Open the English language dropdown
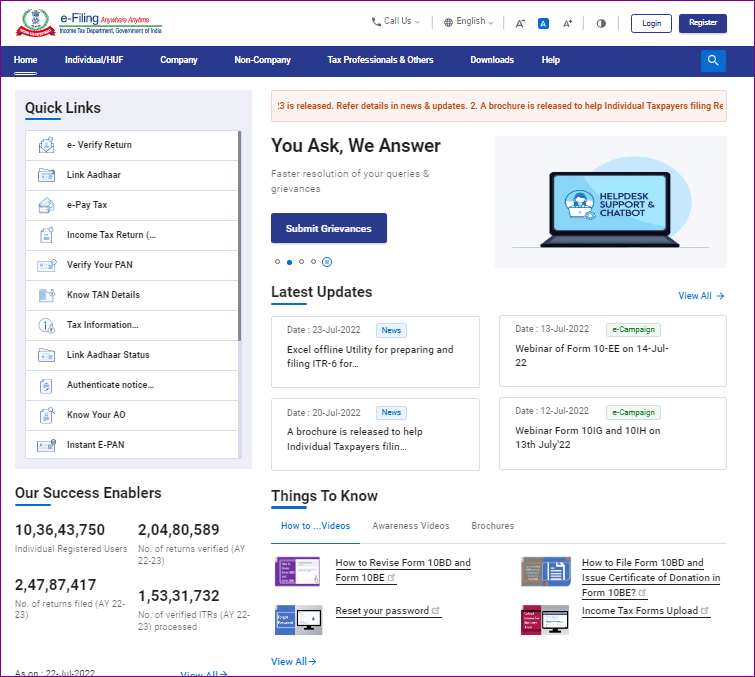This screenshot has width=755, height=677. pos(468,21)
